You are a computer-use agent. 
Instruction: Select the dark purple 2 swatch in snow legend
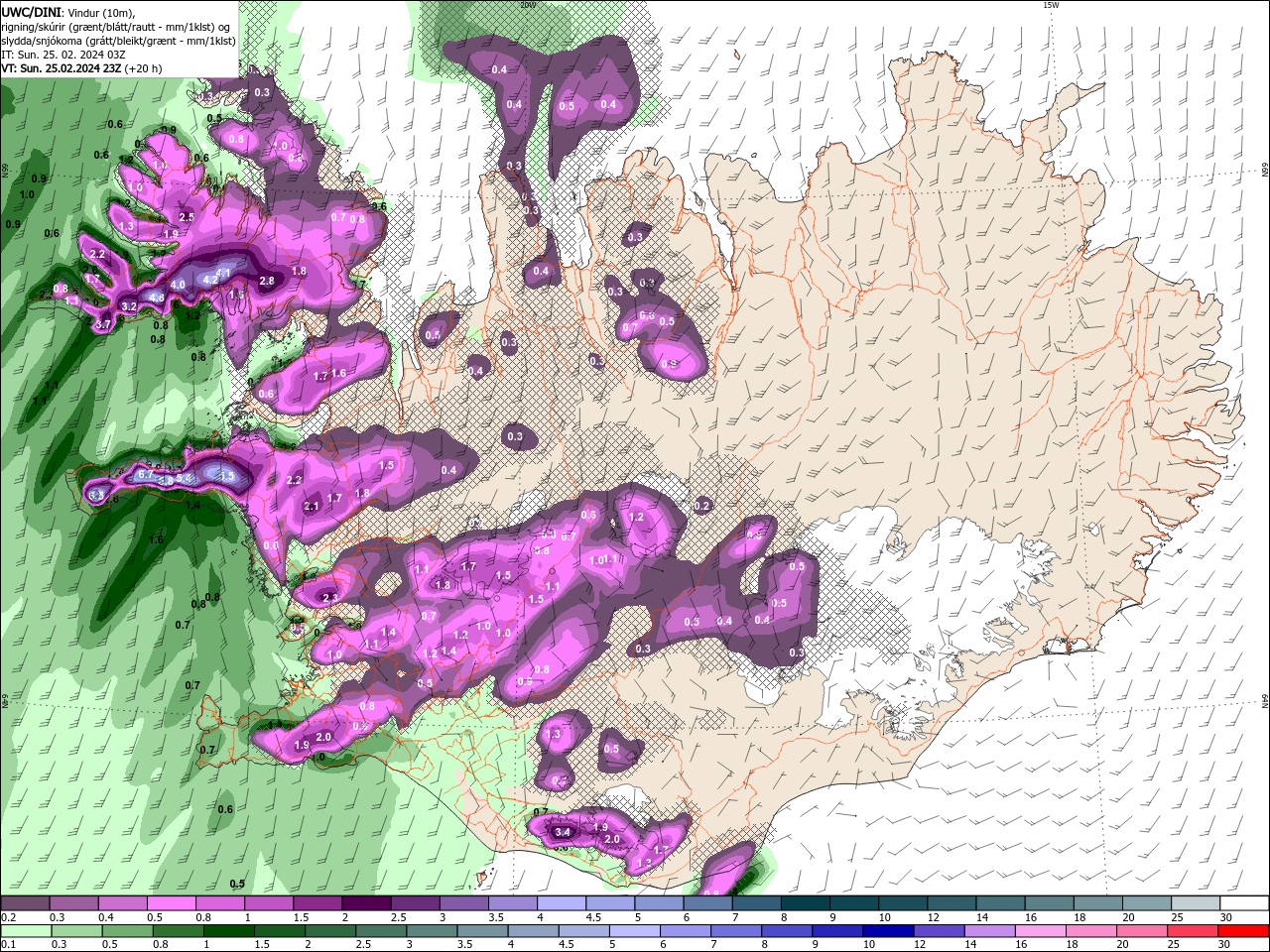pos(365,903)
